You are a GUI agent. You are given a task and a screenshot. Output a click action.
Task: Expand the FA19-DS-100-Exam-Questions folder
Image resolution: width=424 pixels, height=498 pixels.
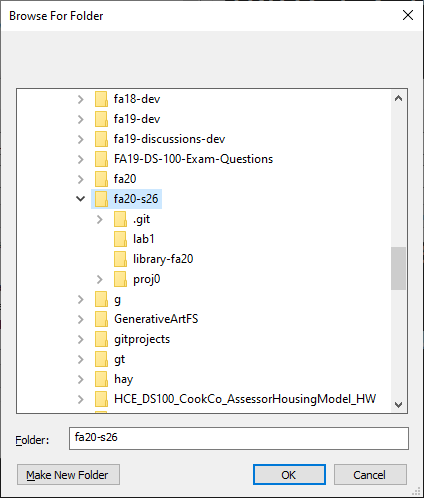tap(80, 159)
